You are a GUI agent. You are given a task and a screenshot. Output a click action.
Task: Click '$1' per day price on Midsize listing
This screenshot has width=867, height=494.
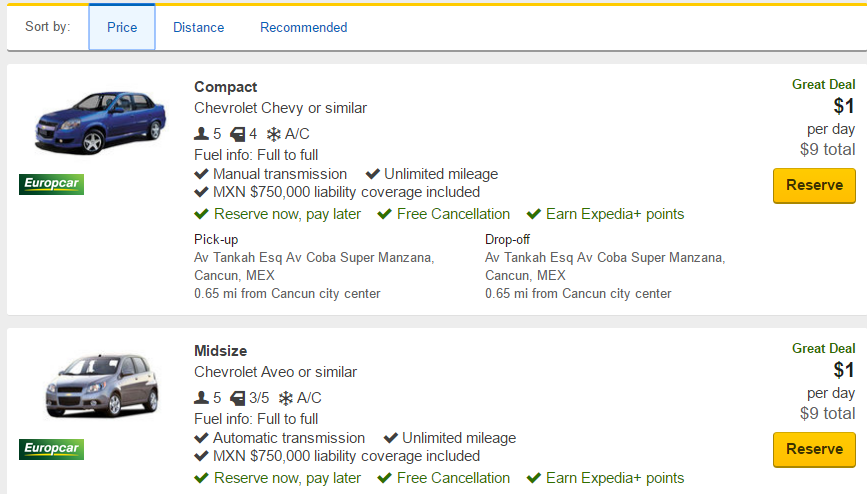pos(844,370)
